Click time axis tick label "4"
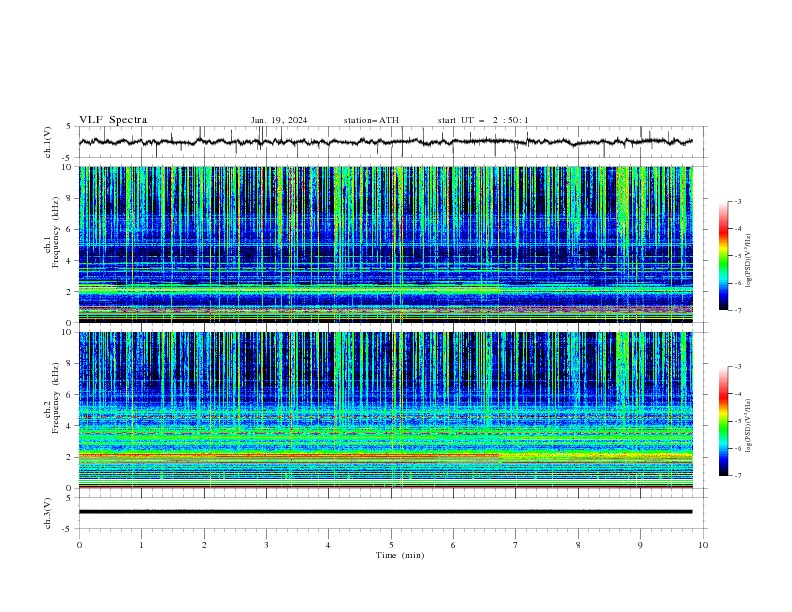Screen dimensions: 792x612 tap(328, 545)
